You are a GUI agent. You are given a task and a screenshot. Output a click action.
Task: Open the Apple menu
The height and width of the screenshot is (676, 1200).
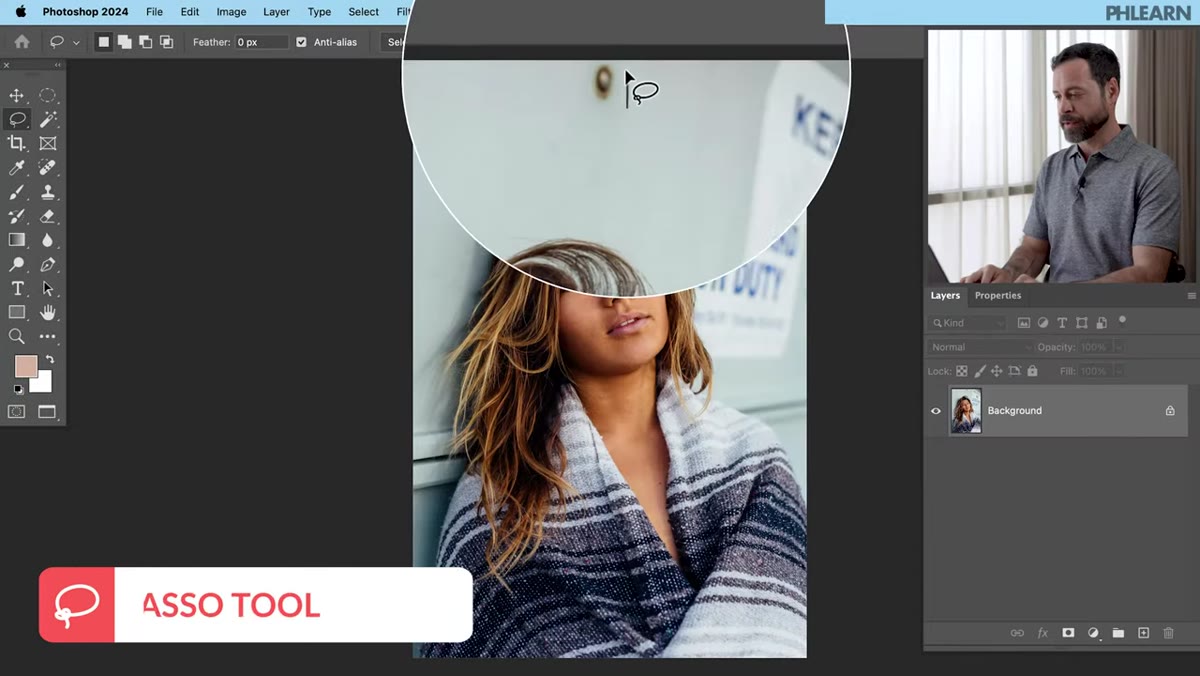coord(20,12)
